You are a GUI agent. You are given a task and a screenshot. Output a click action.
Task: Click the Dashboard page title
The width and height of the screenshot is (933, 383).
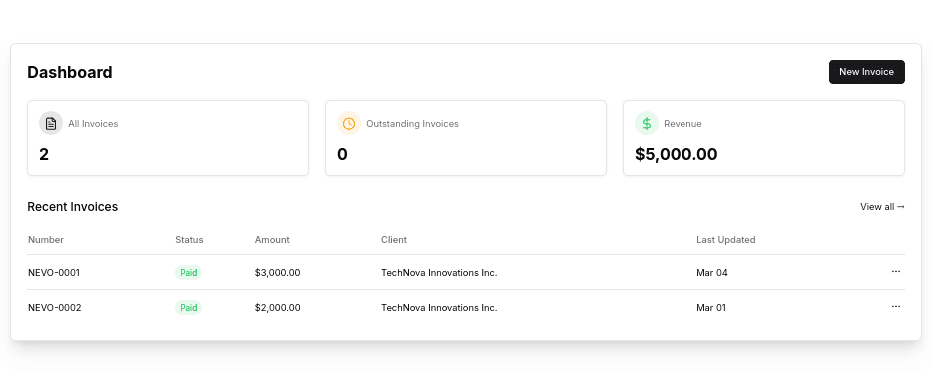(x=70, y=72)
